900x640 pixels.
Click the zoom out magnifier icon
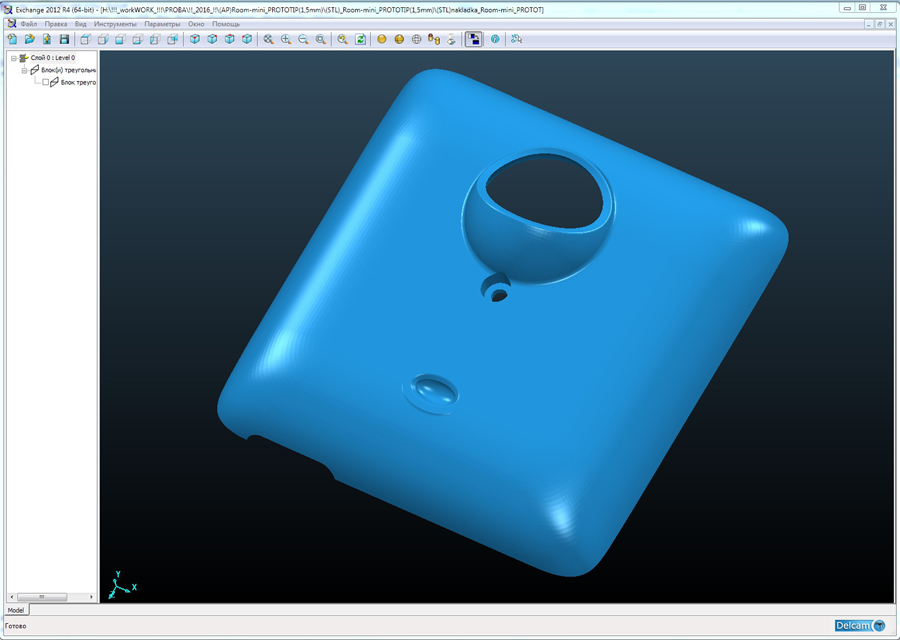click(303, 39)
